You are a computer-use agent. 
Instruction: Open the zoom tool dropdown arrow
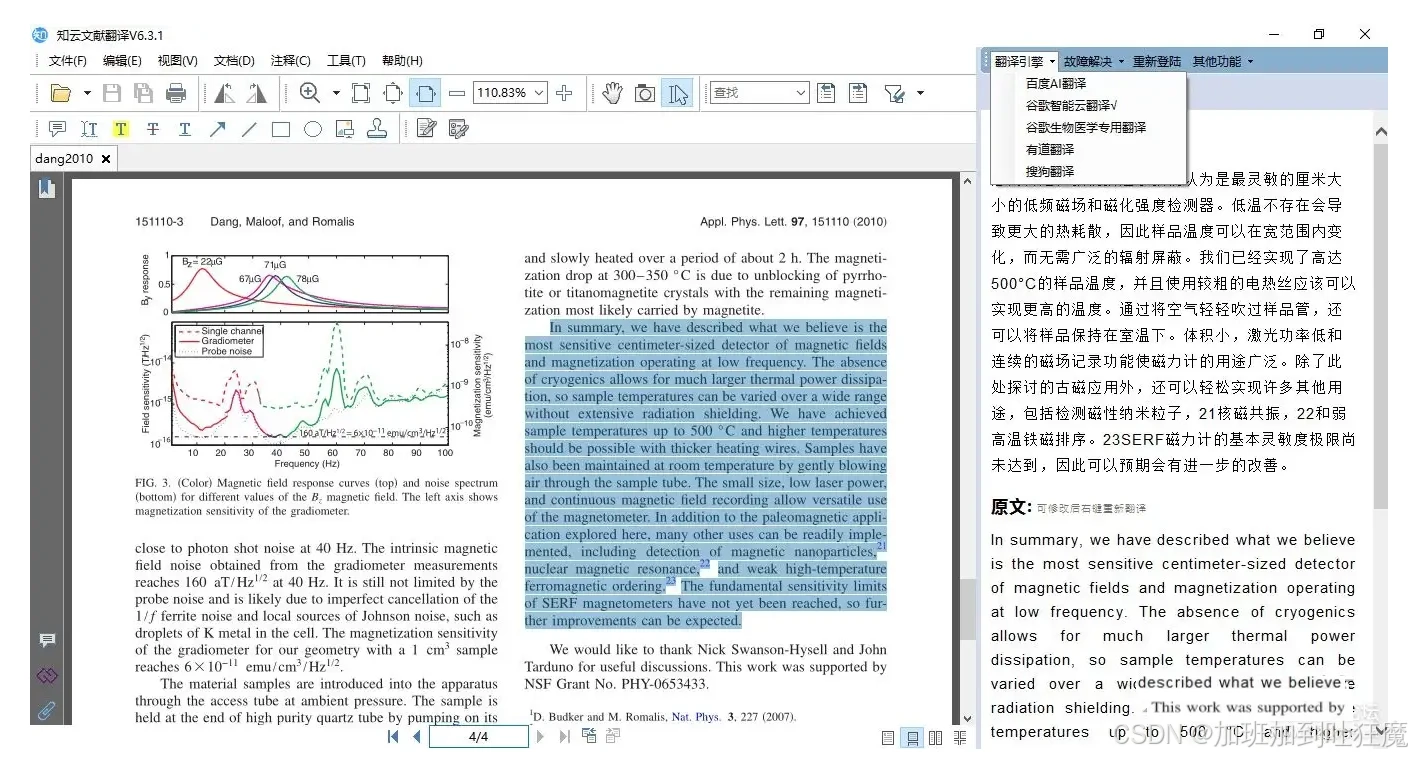[336, 93]
